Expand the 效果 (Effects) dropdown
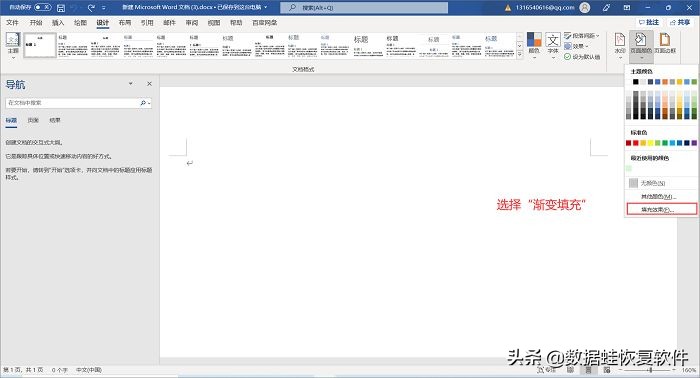The width and height of the screenshot is (700, 378). tap(576, 46)
